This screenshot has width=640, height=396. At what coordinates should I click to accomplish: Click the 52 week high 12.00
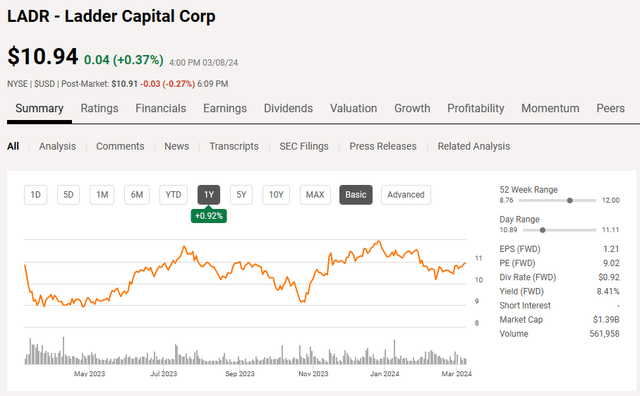pyautogui.click(x=611, y=200)
